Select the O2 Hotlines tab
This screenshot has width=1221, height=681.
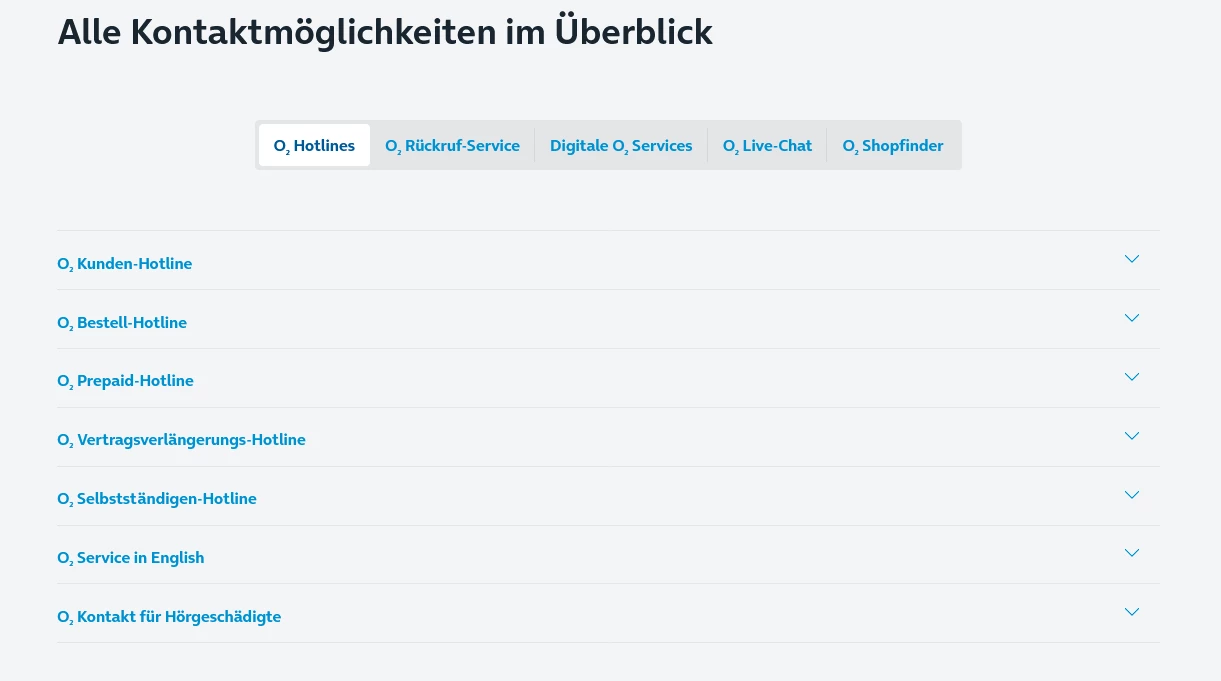click(x=314, y=146)
